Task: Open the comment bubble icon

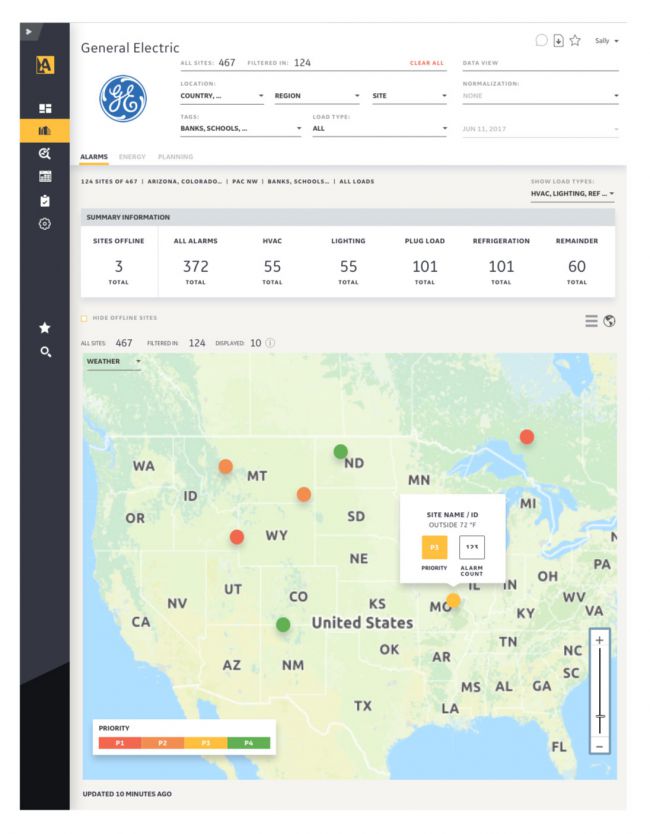Action: click(x=542, y=41)
